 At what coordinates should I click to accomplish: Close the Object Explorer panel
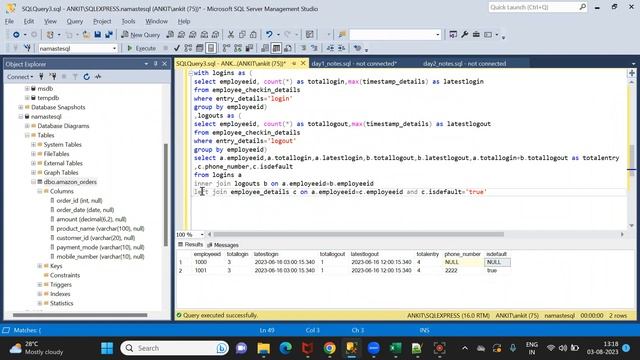tap(164, 64)
